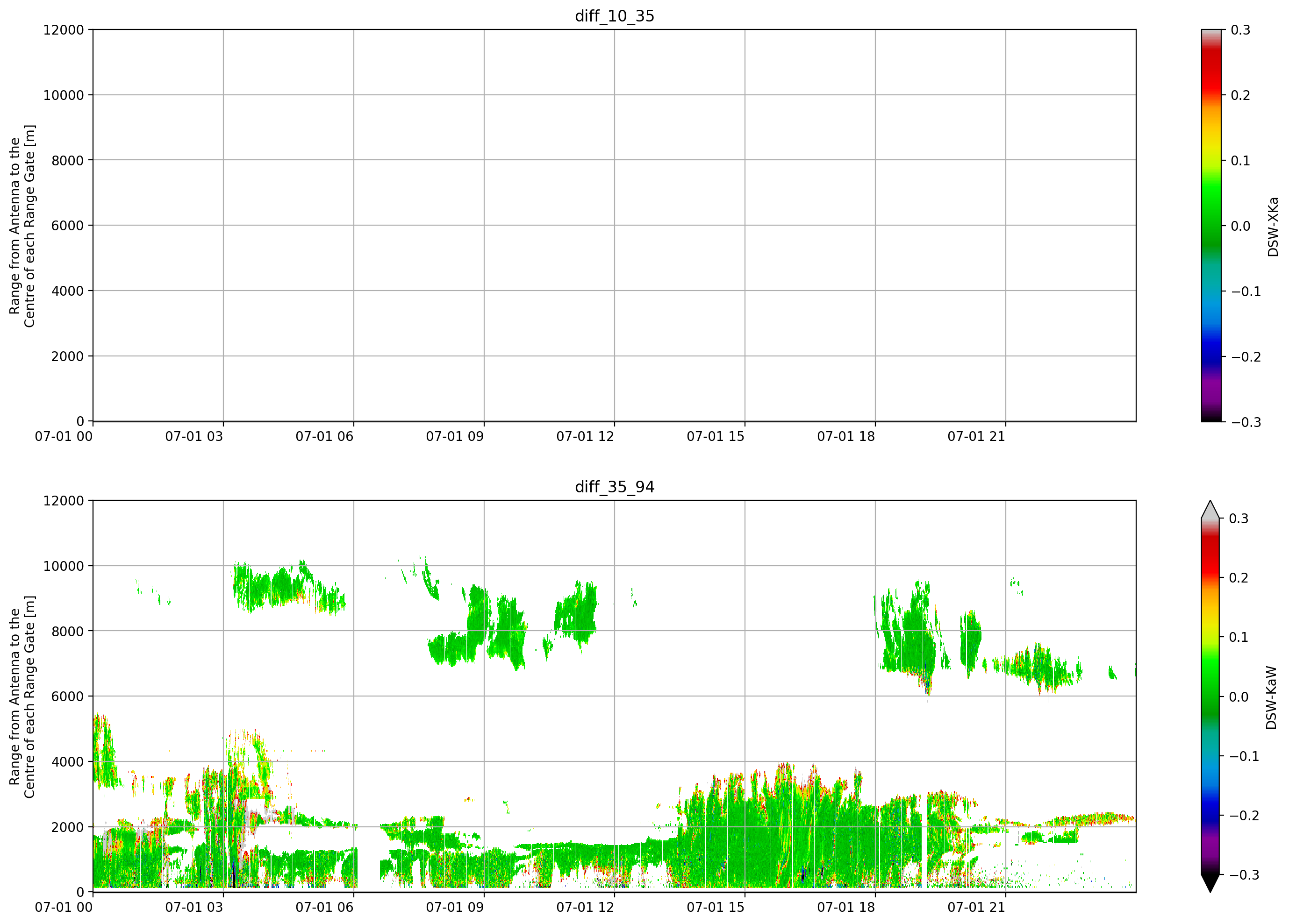Click the 07-01 18 x-tick under diff_10_35 plot
The image size is (1289, 924).
845,437
